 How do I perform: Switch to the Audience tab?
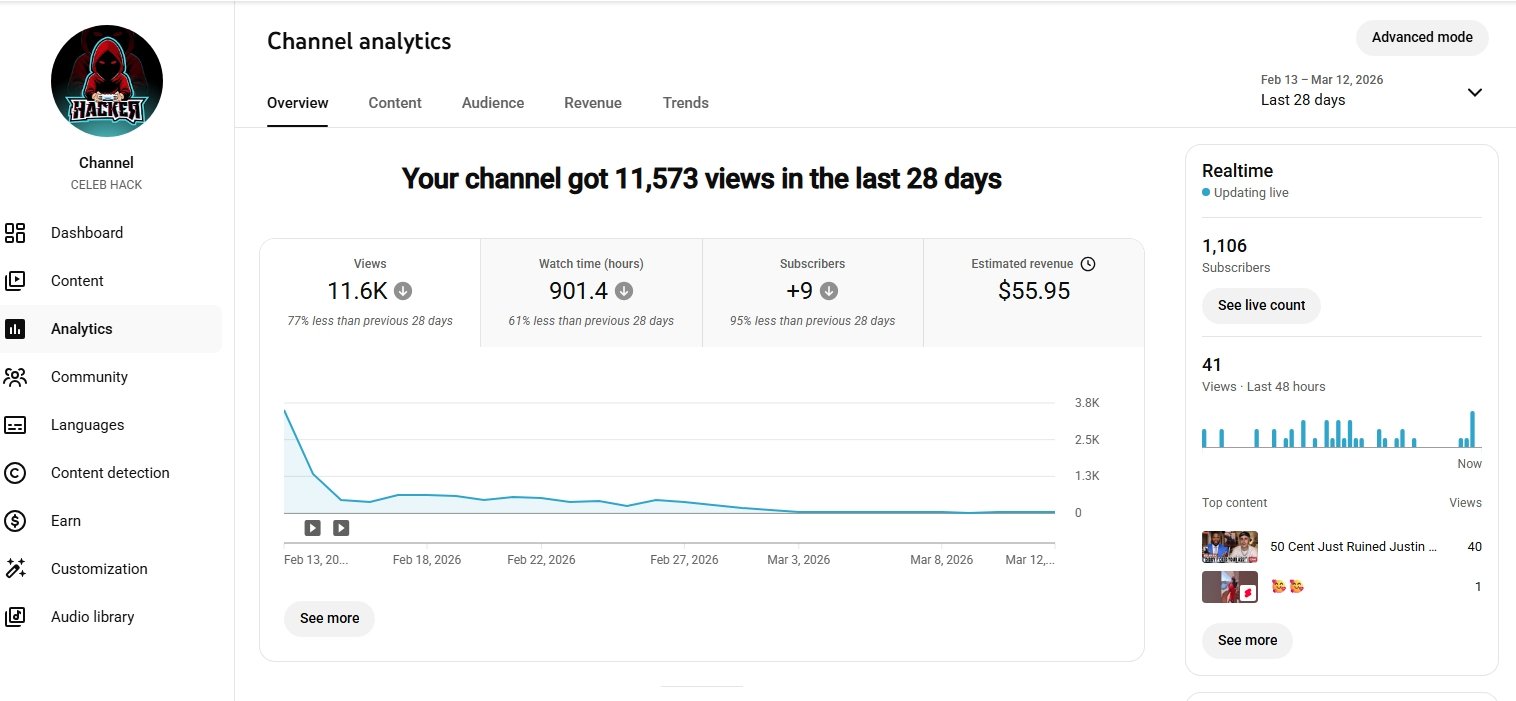pos(492,103)
